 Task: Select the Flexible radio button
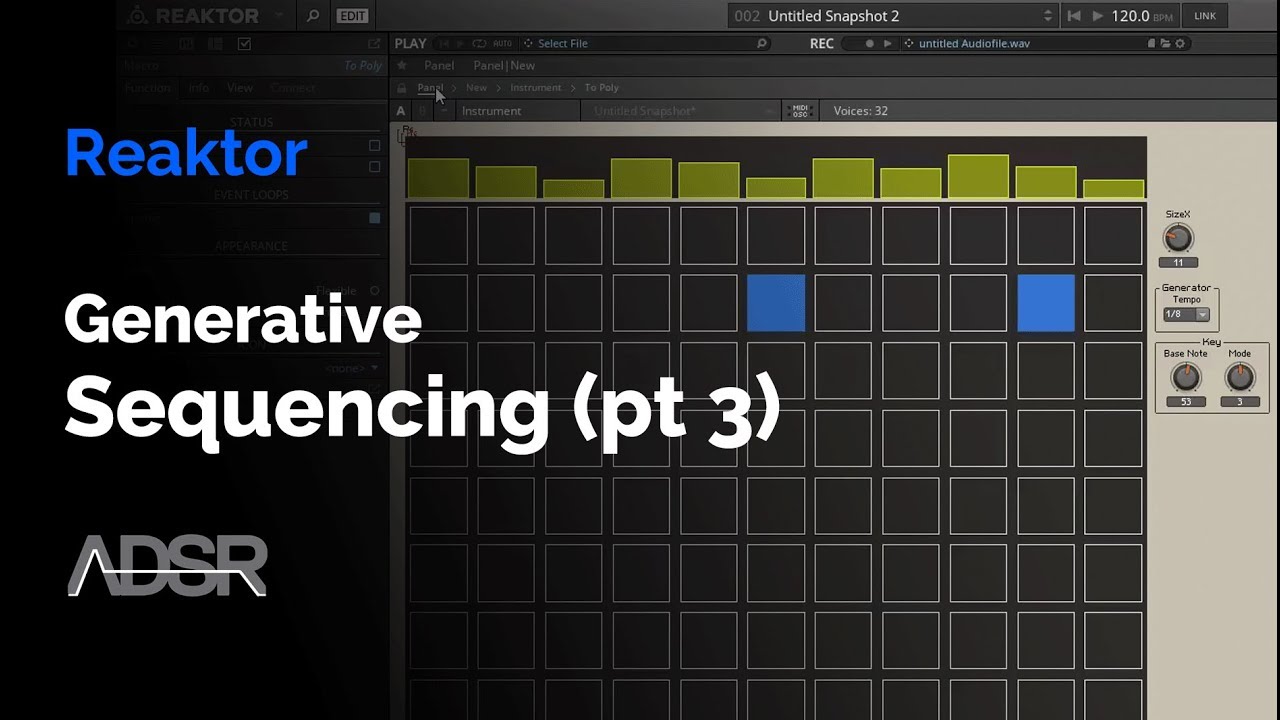pos(375,291)
